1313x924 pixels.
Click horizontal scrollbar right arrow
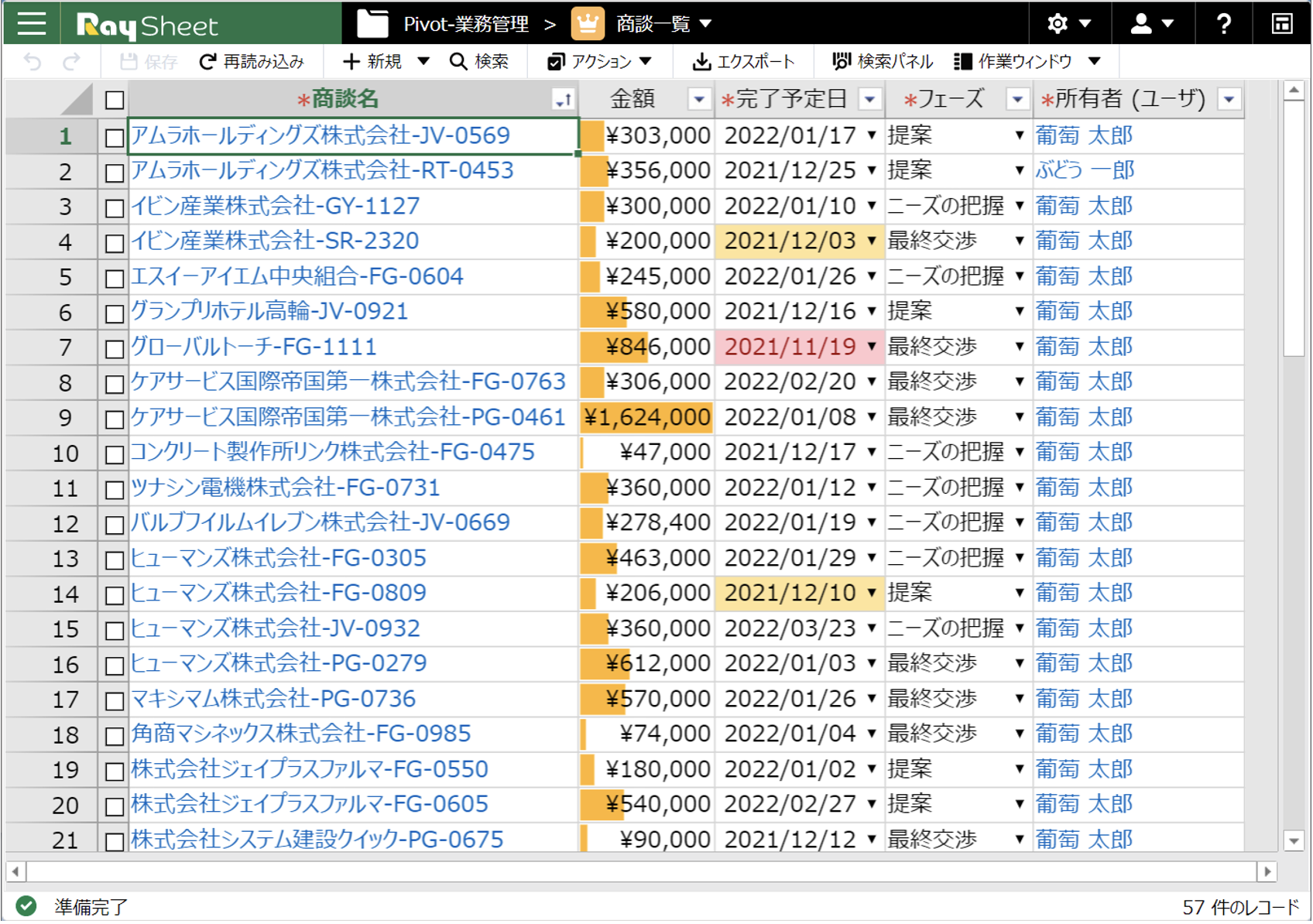point(1267,871)
